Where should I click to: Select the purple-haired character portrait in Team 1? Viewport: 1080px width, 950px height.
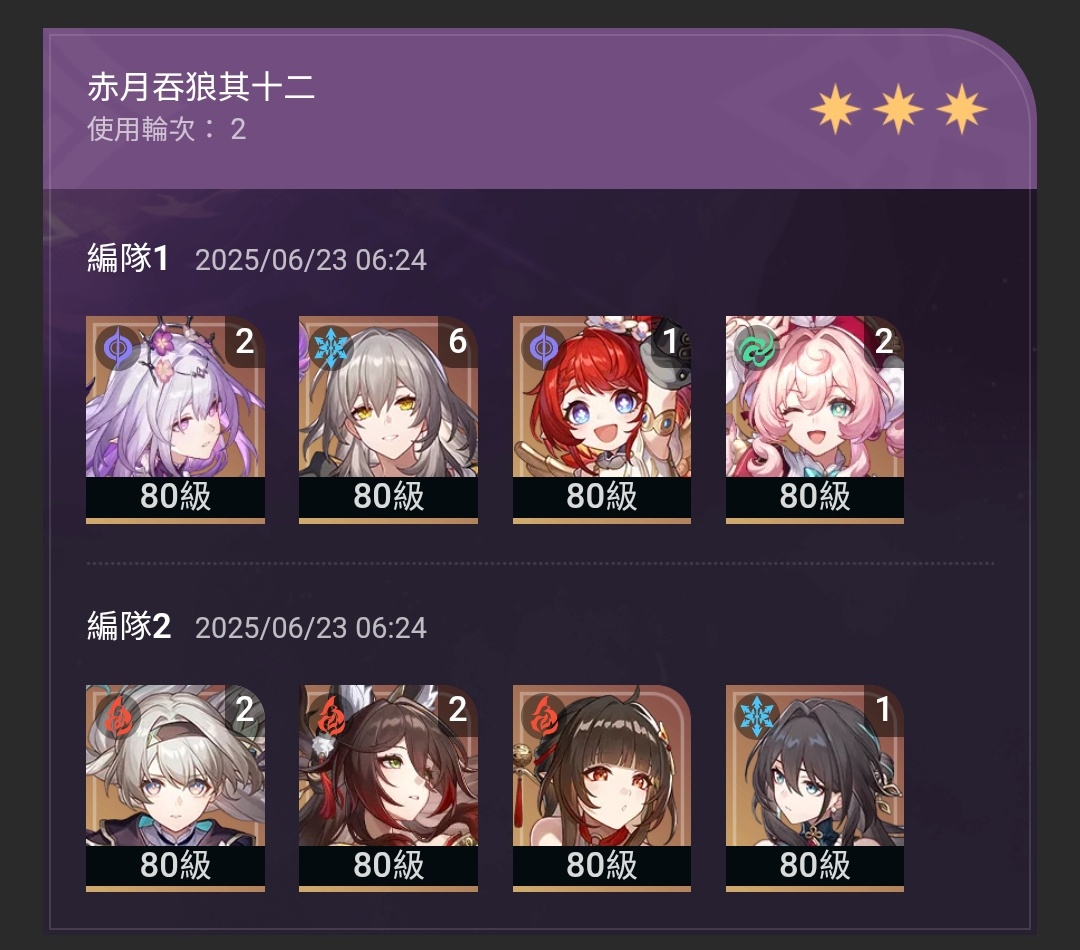(x=176, y=420)
